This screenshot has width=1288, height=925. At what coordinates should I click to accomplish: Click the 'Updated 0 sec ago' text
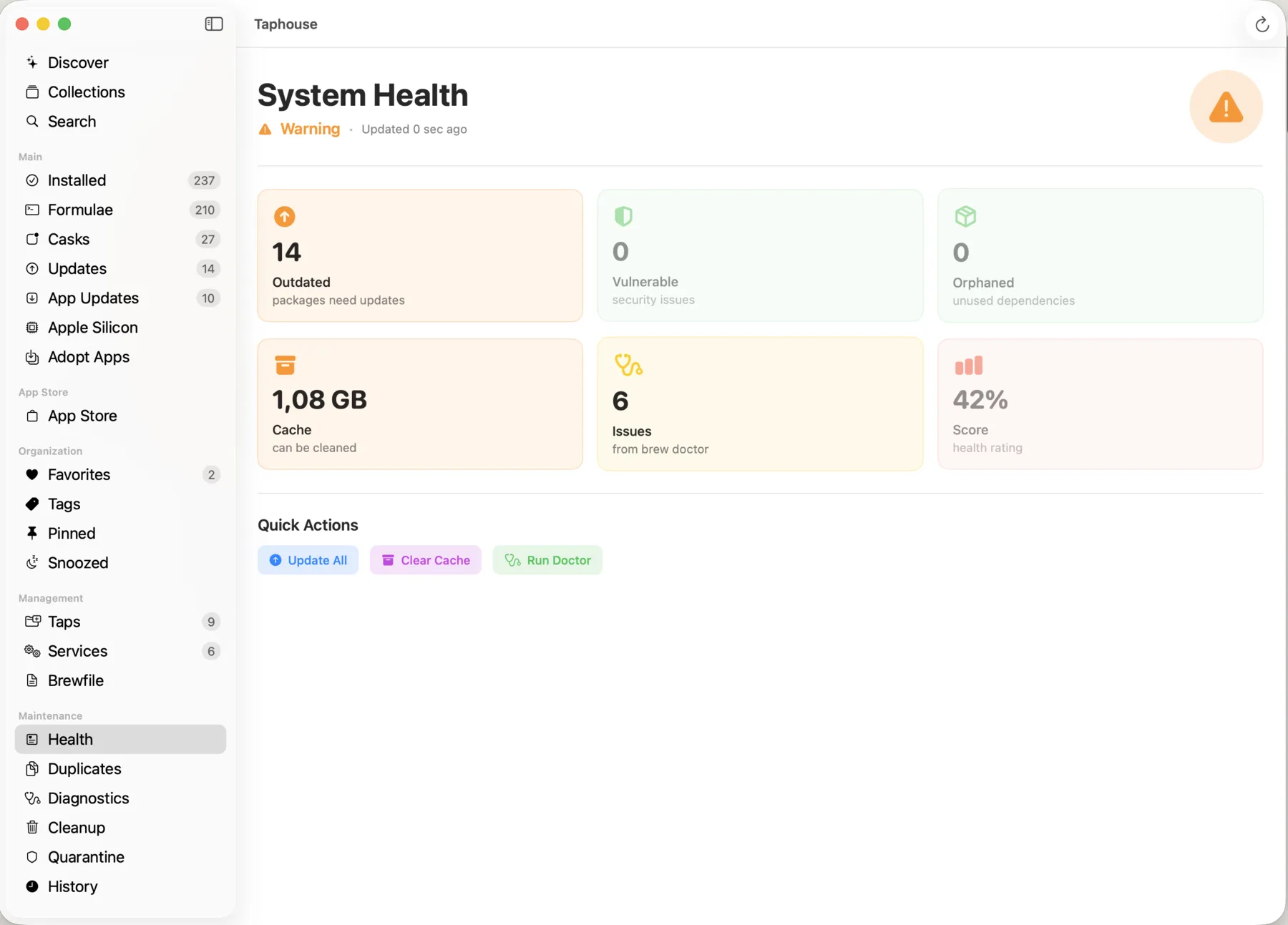(414, 129)
